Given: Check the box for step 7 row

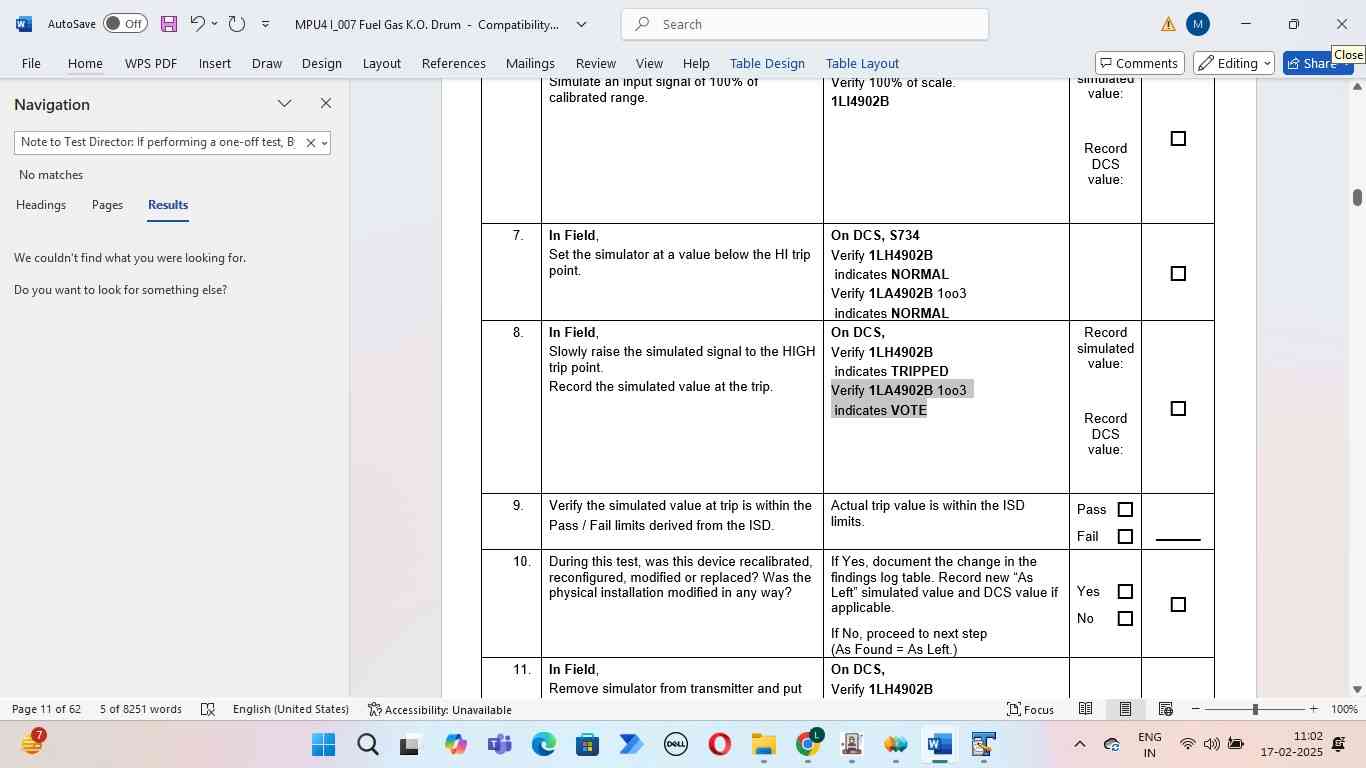Looking at the screenshot, I should (1178, 274).
